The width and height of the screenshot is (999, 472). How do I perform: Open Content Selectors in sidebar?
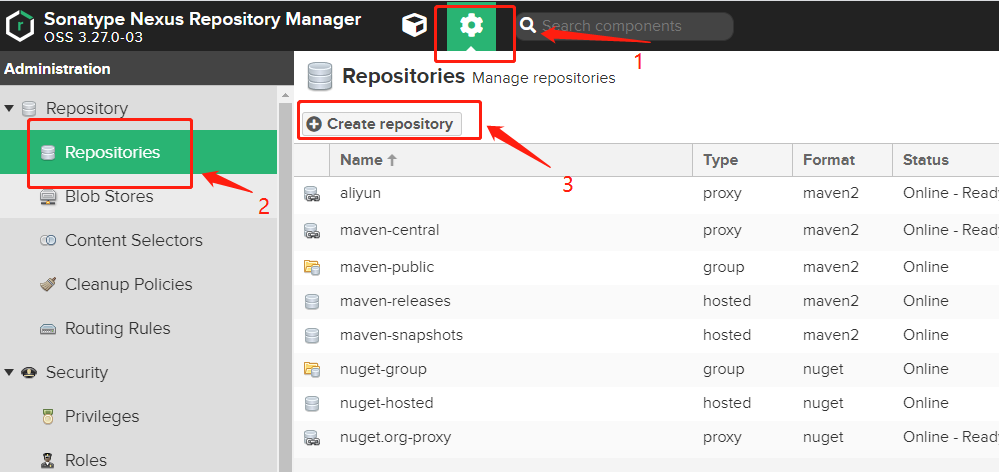point(138,240)
